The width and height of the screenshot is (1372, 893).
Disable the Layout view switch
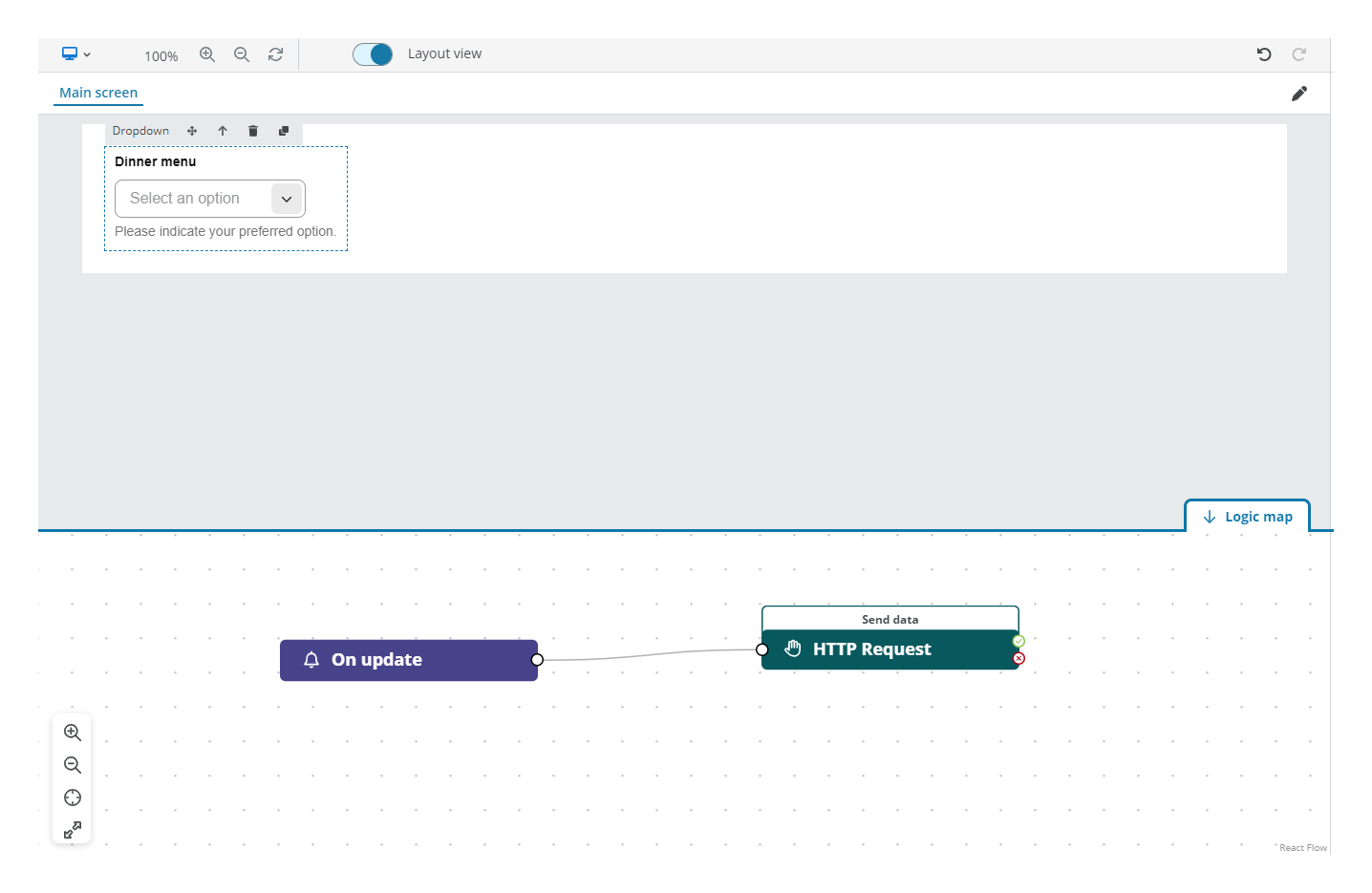tap(373, 54)
